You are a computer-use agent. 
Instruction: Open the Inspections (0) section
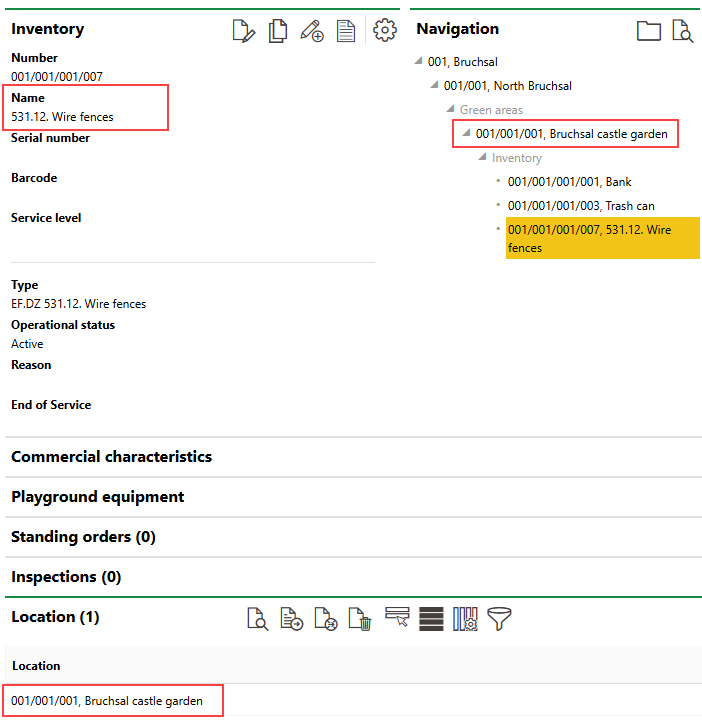(x=65, y=577)
